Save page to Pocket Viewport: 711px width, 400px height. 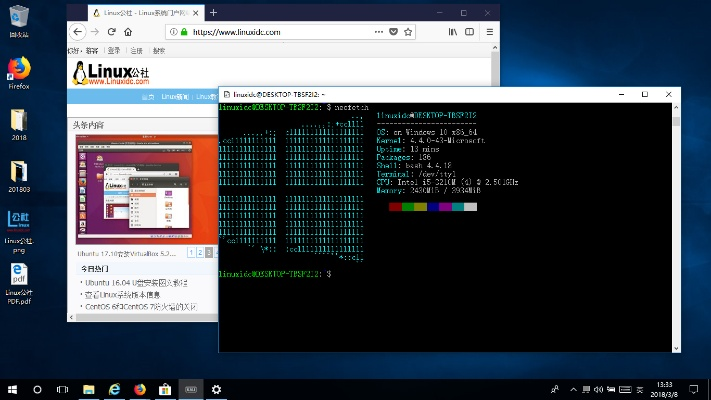pos(393,32)
